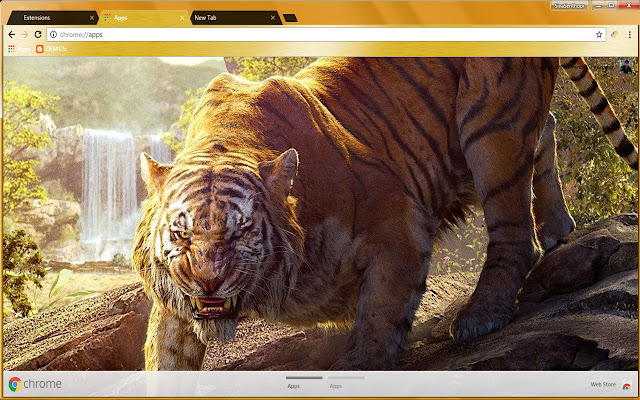The height and width of the screenshot is (400, 640).
Task: Minimize the Chrome window
Action: pyautogui.click(x=598, y=5)
